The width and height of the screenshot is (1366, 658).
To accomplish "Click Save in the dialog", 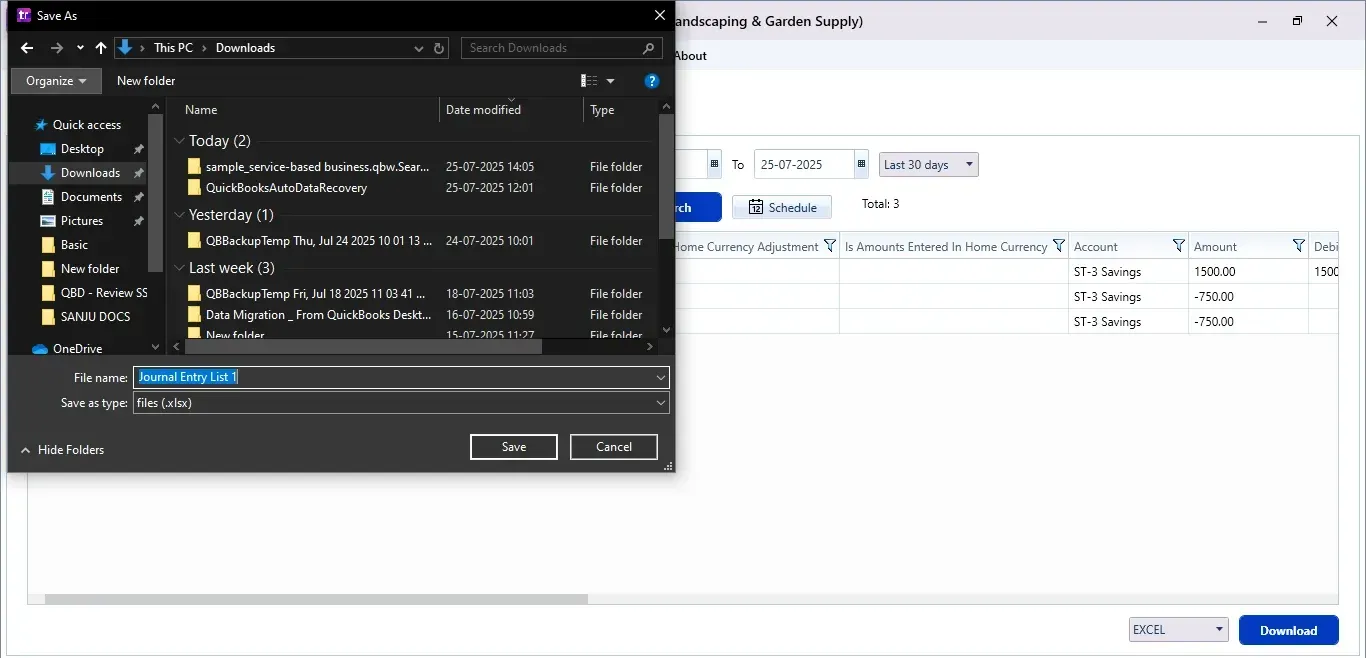I will point(514,447).
